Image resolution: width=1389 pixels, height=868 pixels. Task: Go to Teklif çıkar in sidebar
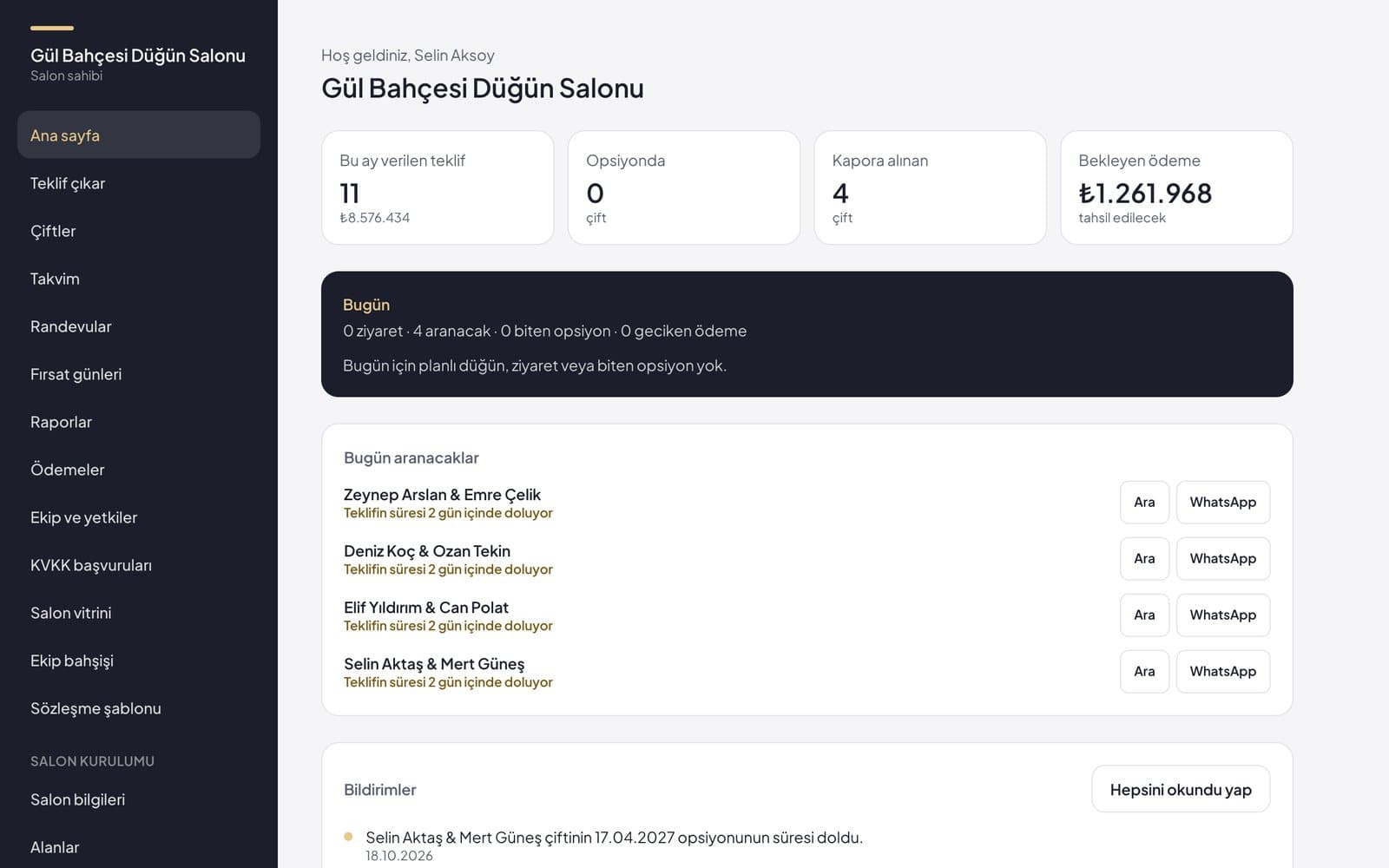pyautogui.click(x=139, y=183)
